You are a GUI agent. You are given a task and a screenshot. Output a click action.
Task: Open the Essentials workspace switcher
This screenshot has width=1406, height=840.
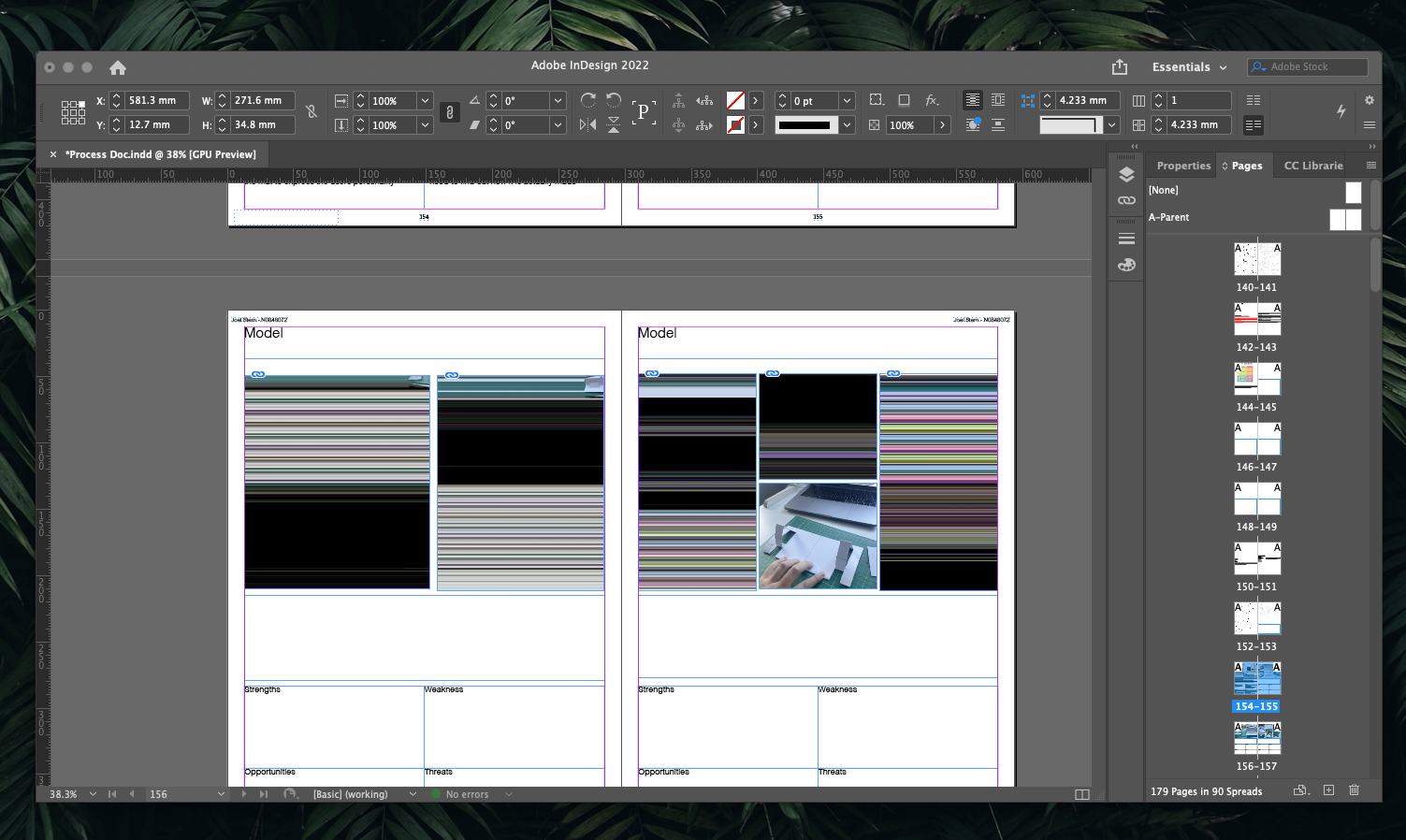[1188, 66]
